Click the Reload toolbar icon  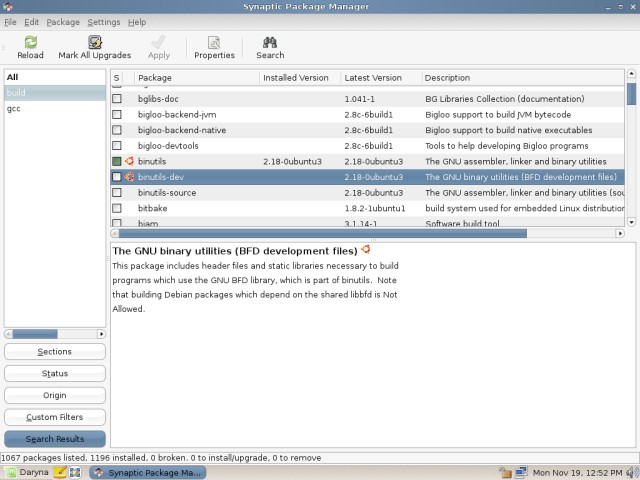click(31, 42)
